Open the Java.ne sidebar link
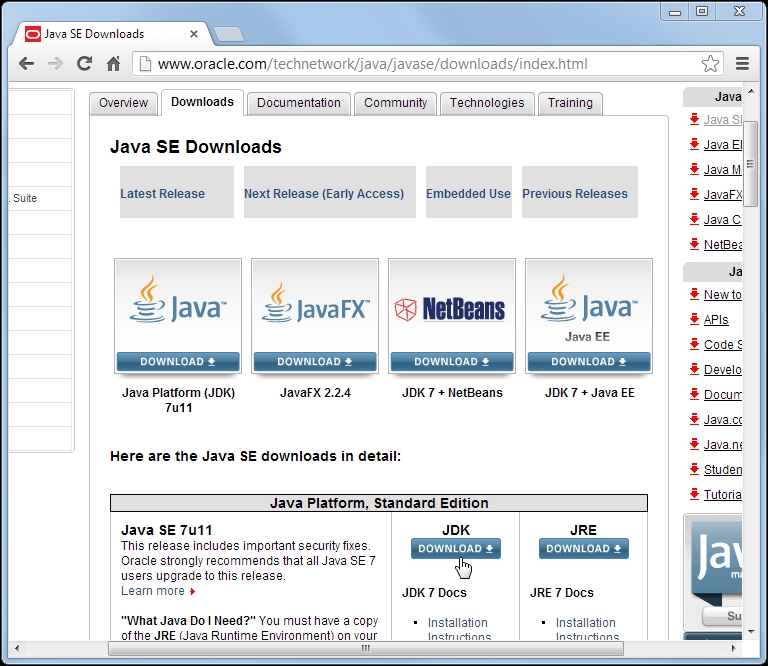768x666 pixels. pos(722,444)
